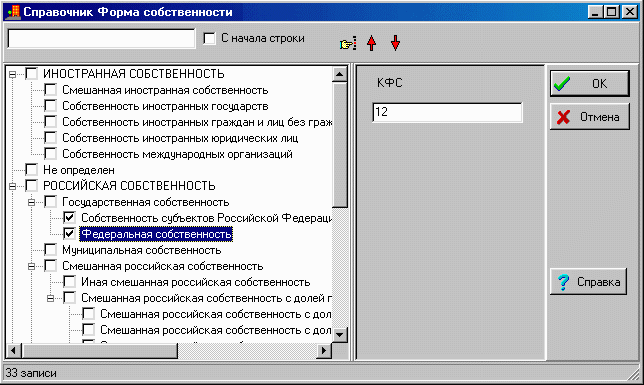Check 'Смешанная иностранная собственность' checkbox
Screen dimensions: 644x385
click(50, 90)
